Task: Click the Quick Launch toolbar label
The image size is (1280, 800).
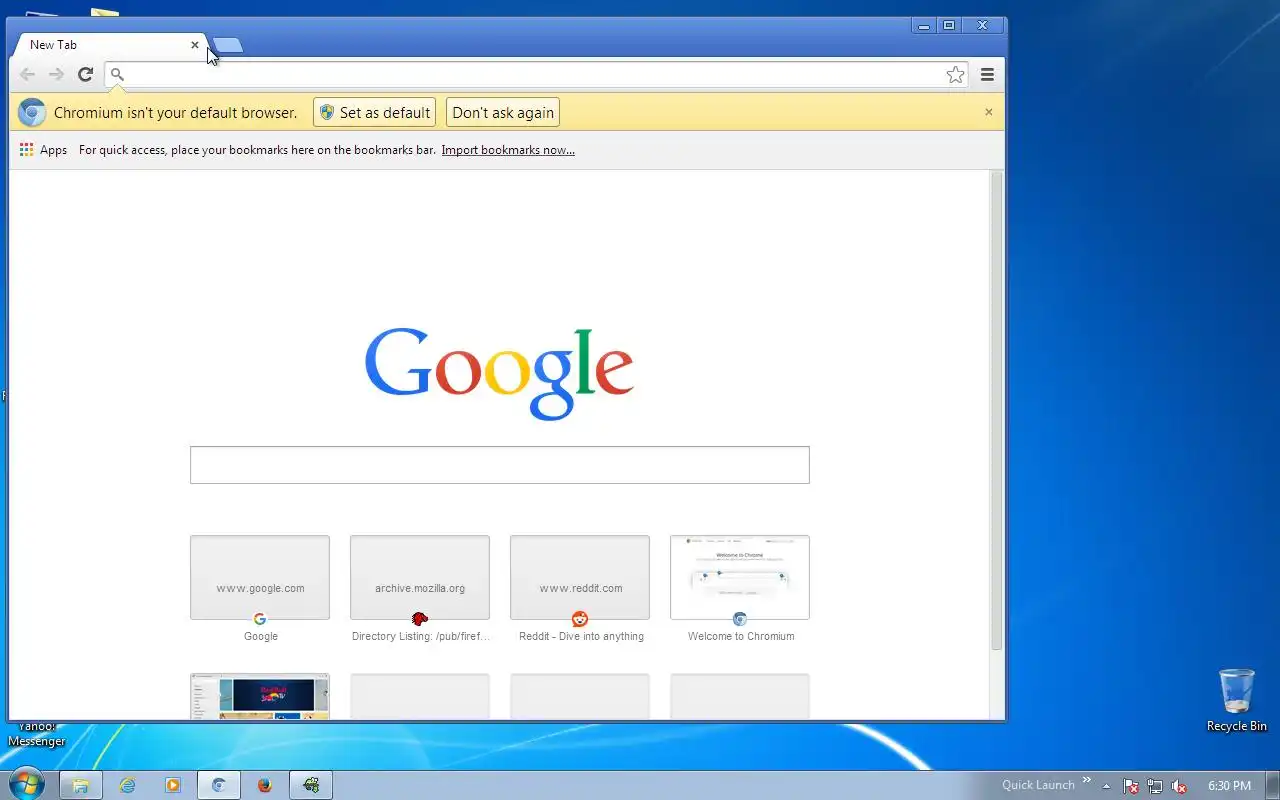Action: (x=1038, y=785)
